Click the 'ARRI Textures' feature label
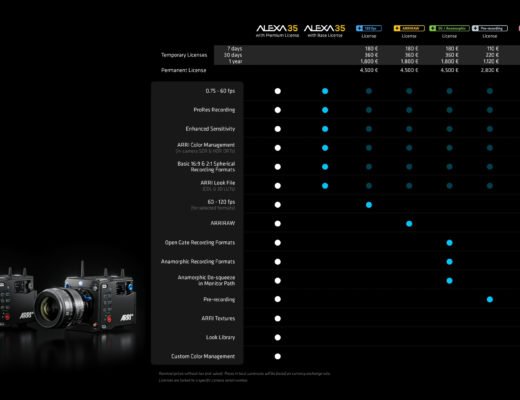This screenshot has width=520, height=400. (218, 318)
